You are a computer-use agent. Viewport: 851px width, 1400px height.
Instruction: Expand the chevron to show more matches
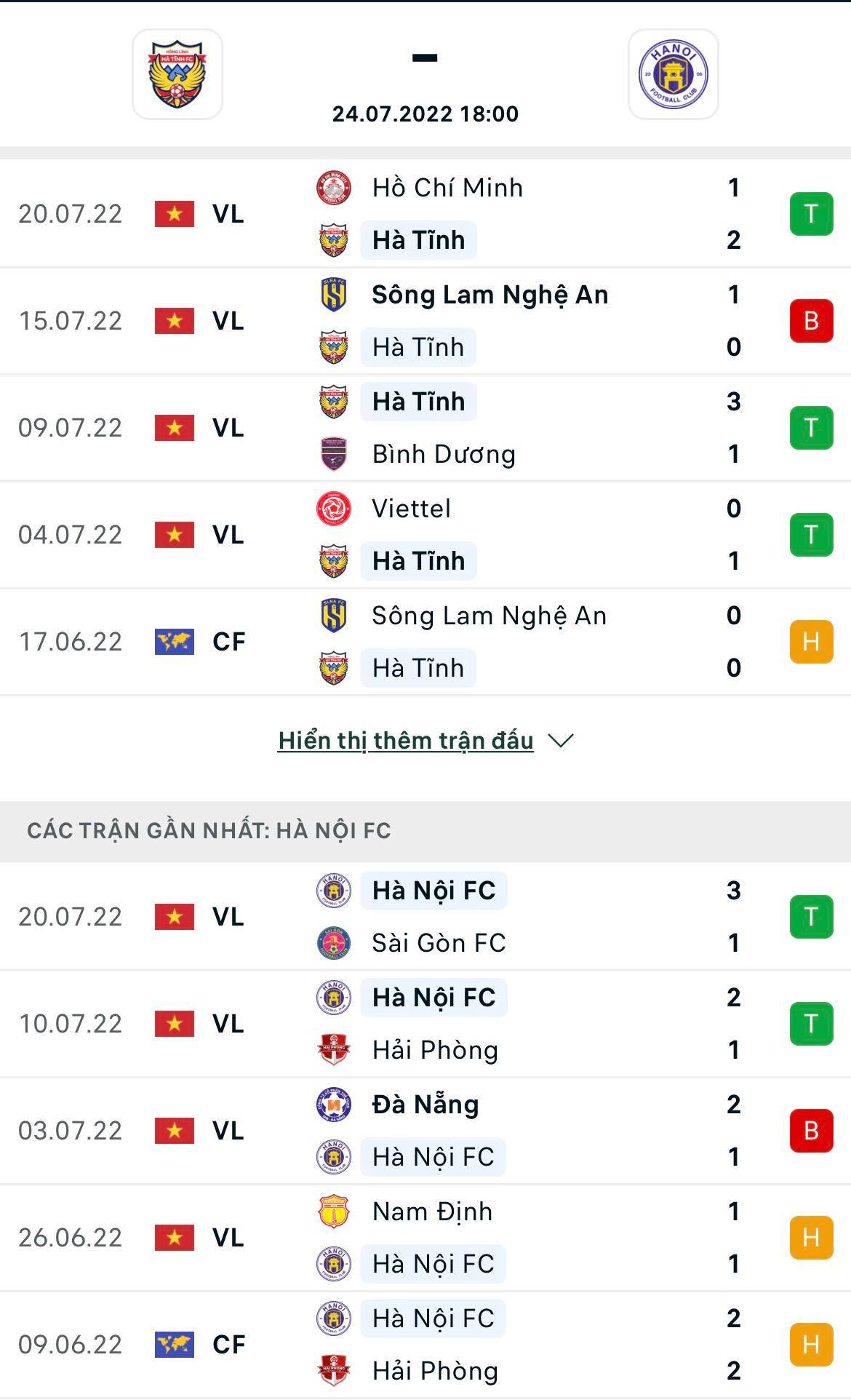click(560, 741)
